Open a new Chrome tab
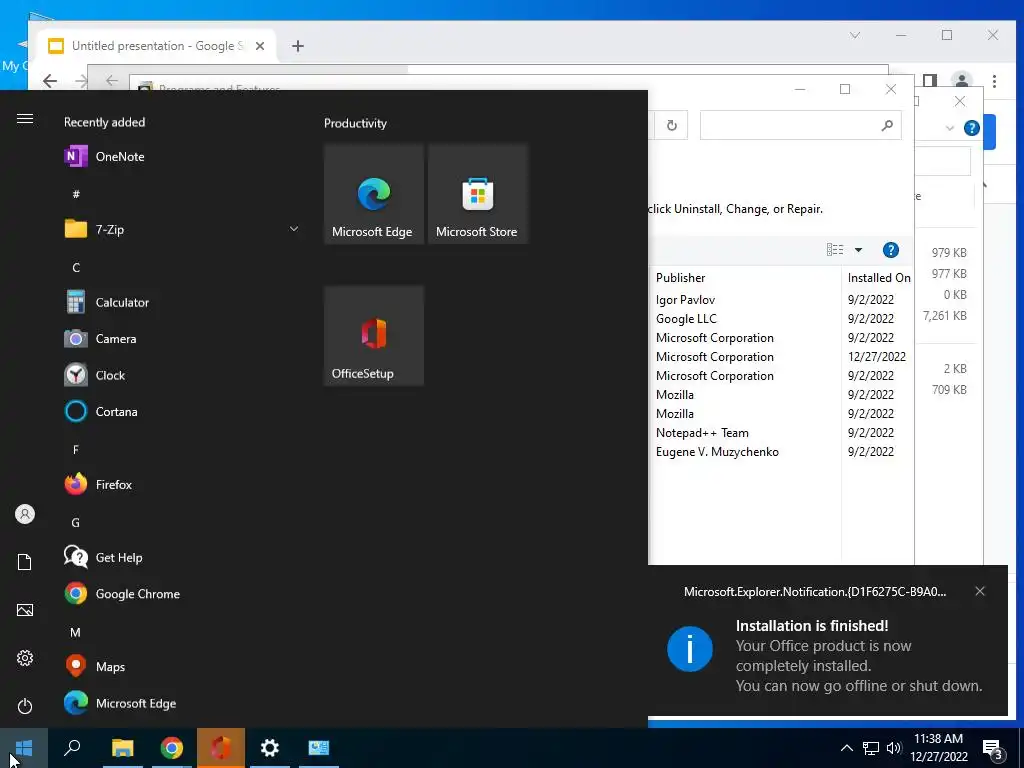Image resolution: width=1024 pixels, height=768 pixels. pos(298,46)
